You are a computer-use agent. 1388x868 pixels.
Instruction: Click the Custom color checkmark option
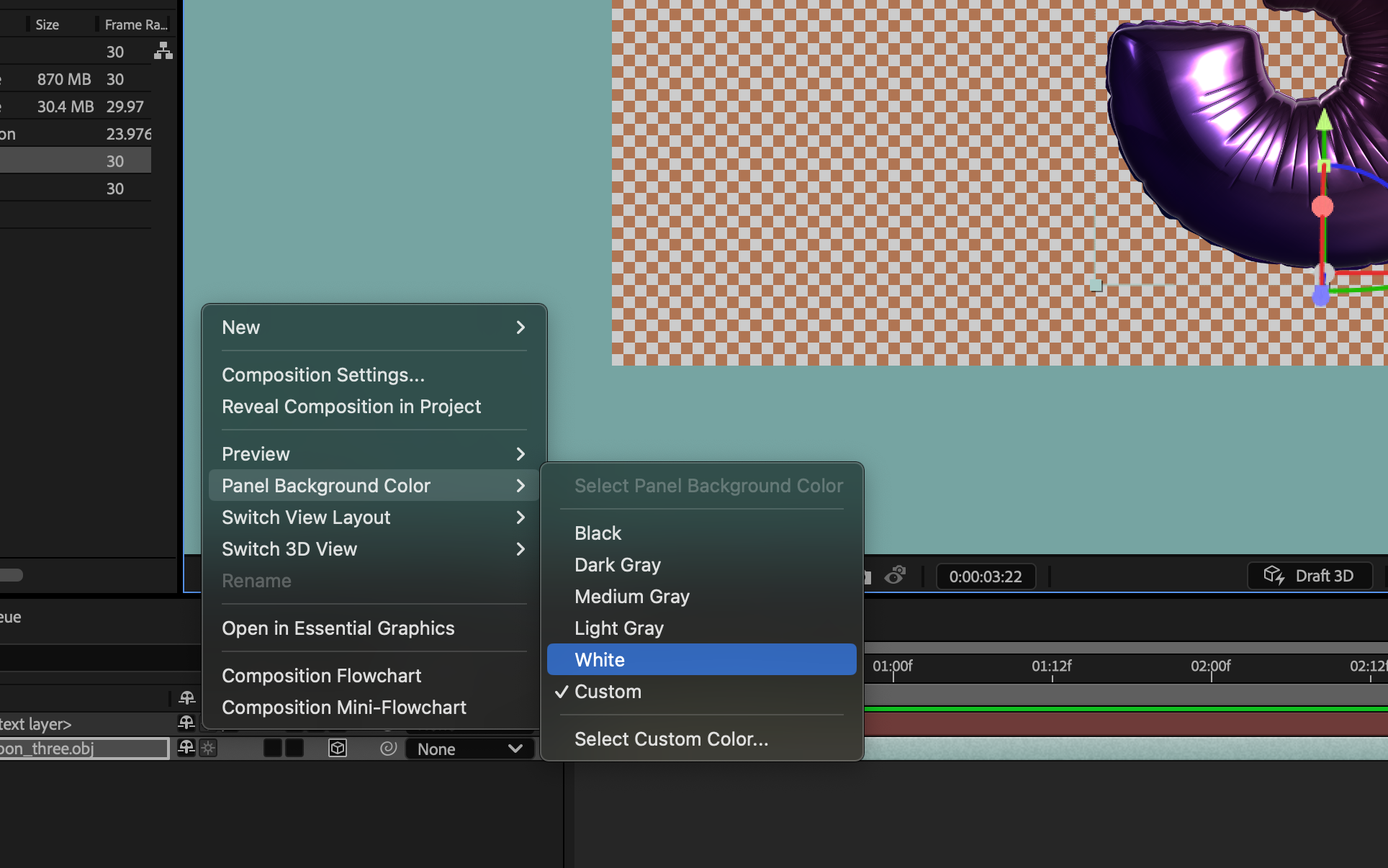[x=607, y=691]
